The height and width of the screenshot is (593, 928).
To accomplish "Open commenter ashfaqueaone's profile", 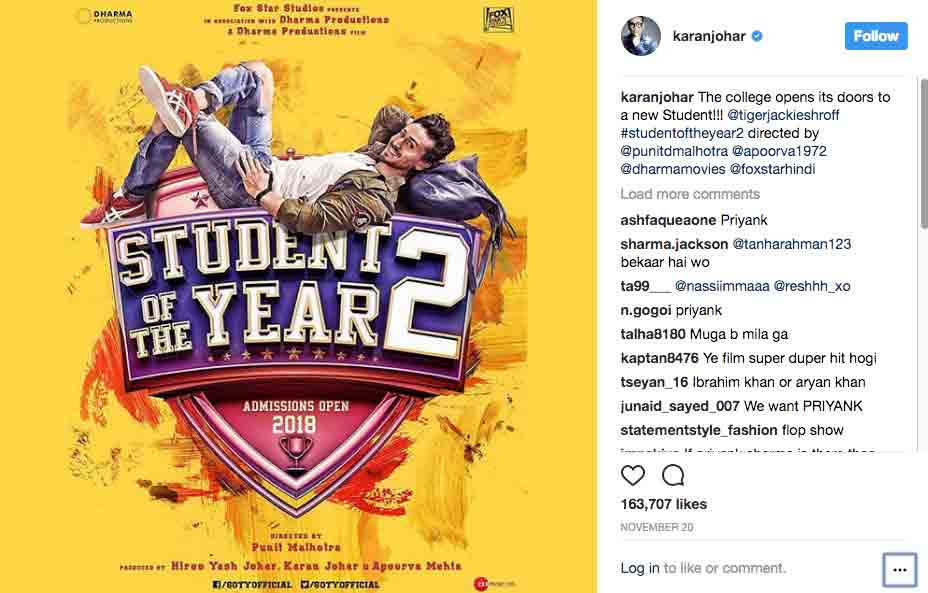I will (x=668, y=220).
